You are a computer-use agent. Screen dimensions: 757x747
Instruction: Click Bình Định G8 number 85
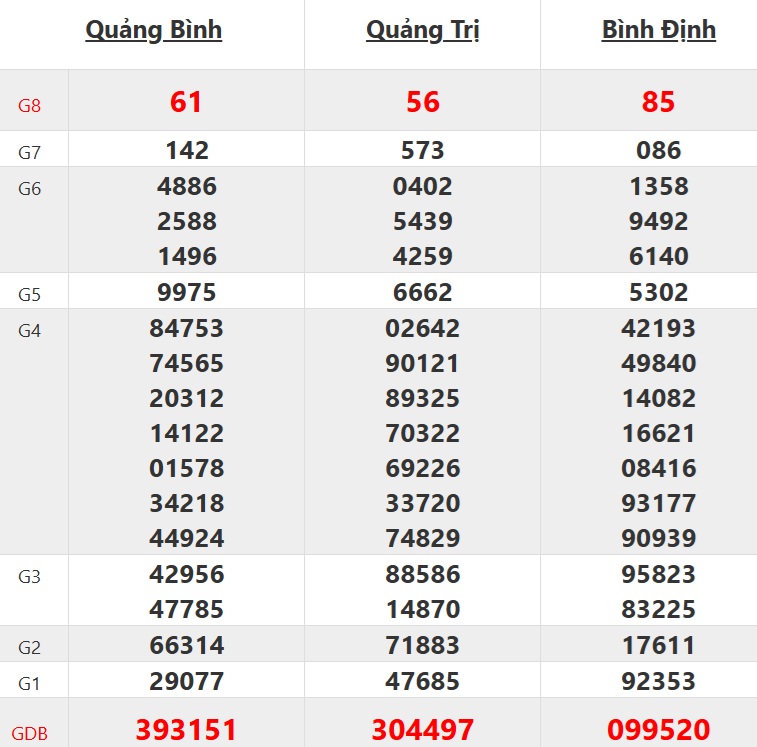[658, 101]
